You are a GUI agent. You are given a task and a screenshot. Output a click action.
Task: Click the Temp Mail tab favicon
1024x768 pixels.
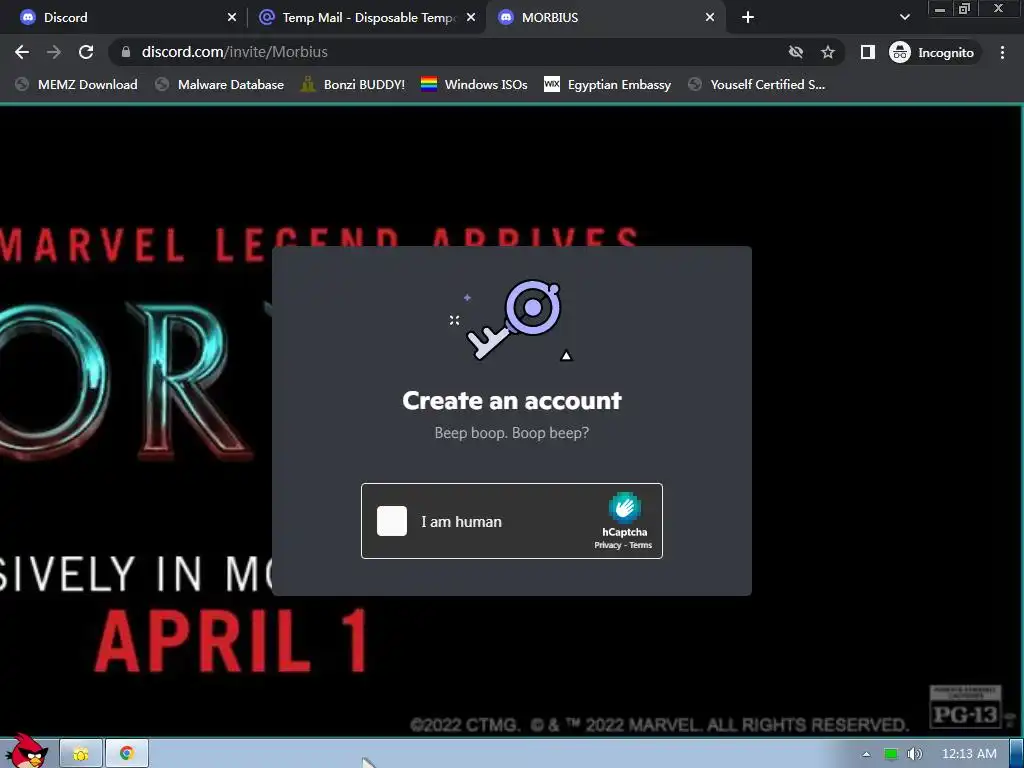pyautogui.click(x=267, y=18)
